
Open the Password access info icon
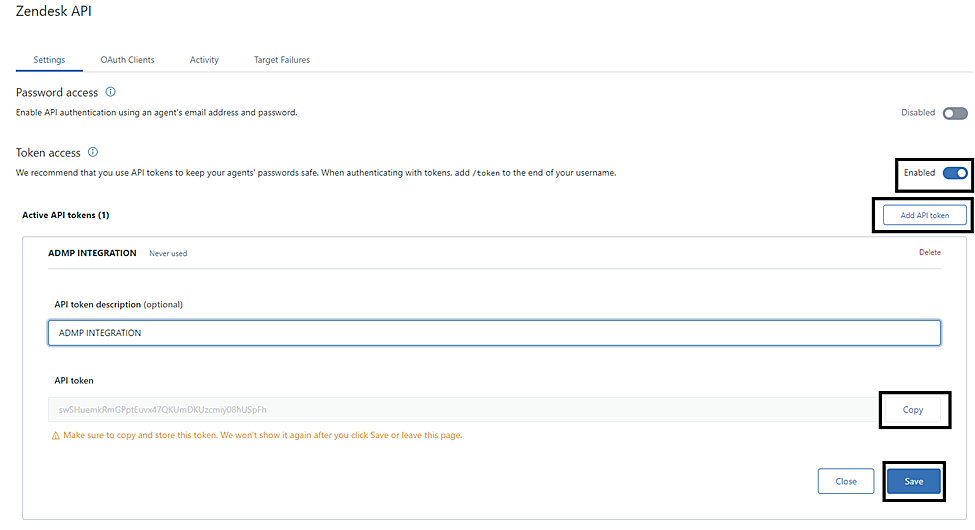110,92
